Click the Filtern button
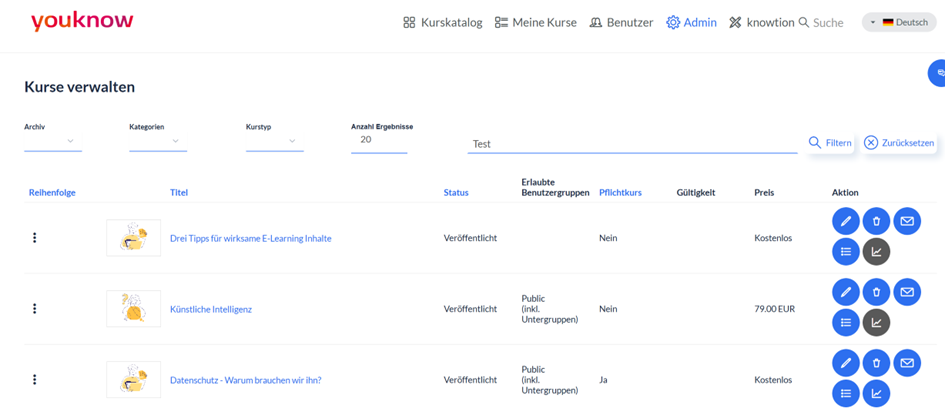This screenshot has width=945, height=415. pyautogui.click(x=830, y=143)
